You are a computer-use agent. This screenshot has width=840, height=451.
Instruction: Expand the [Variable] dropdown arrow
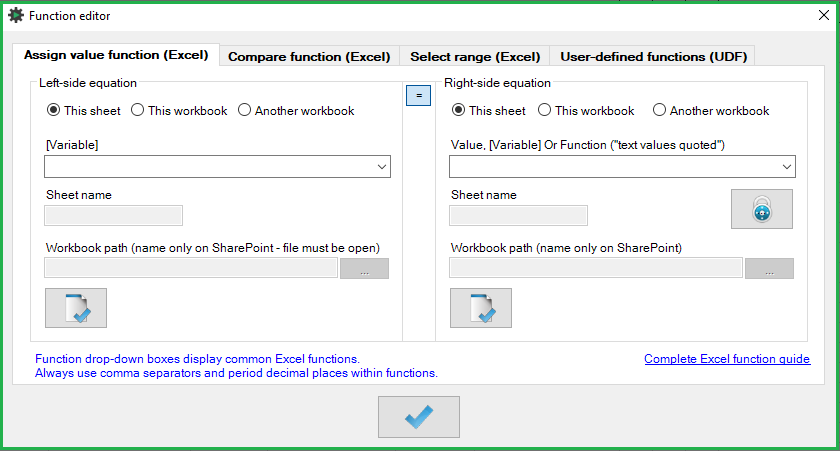click(381, 167)
